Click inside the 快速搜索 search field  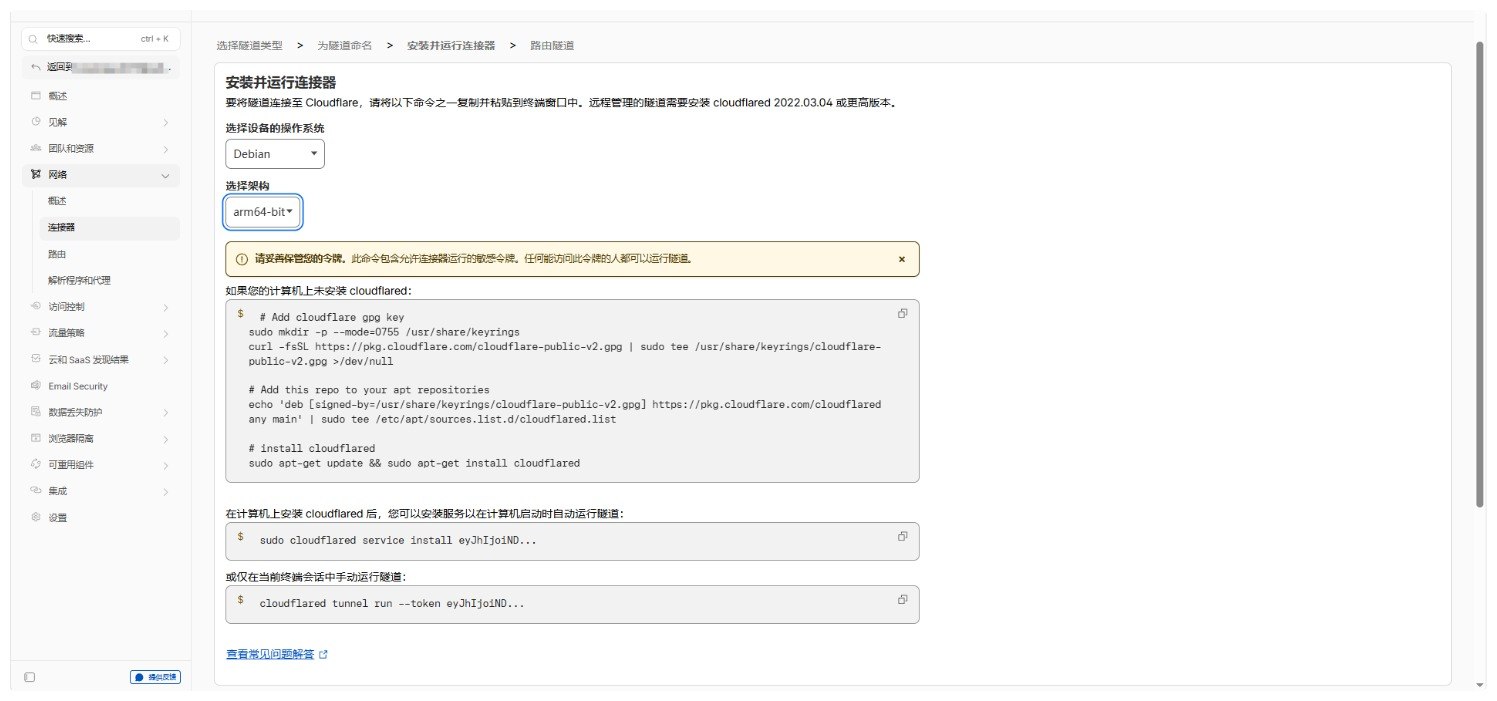pos(101,39)
